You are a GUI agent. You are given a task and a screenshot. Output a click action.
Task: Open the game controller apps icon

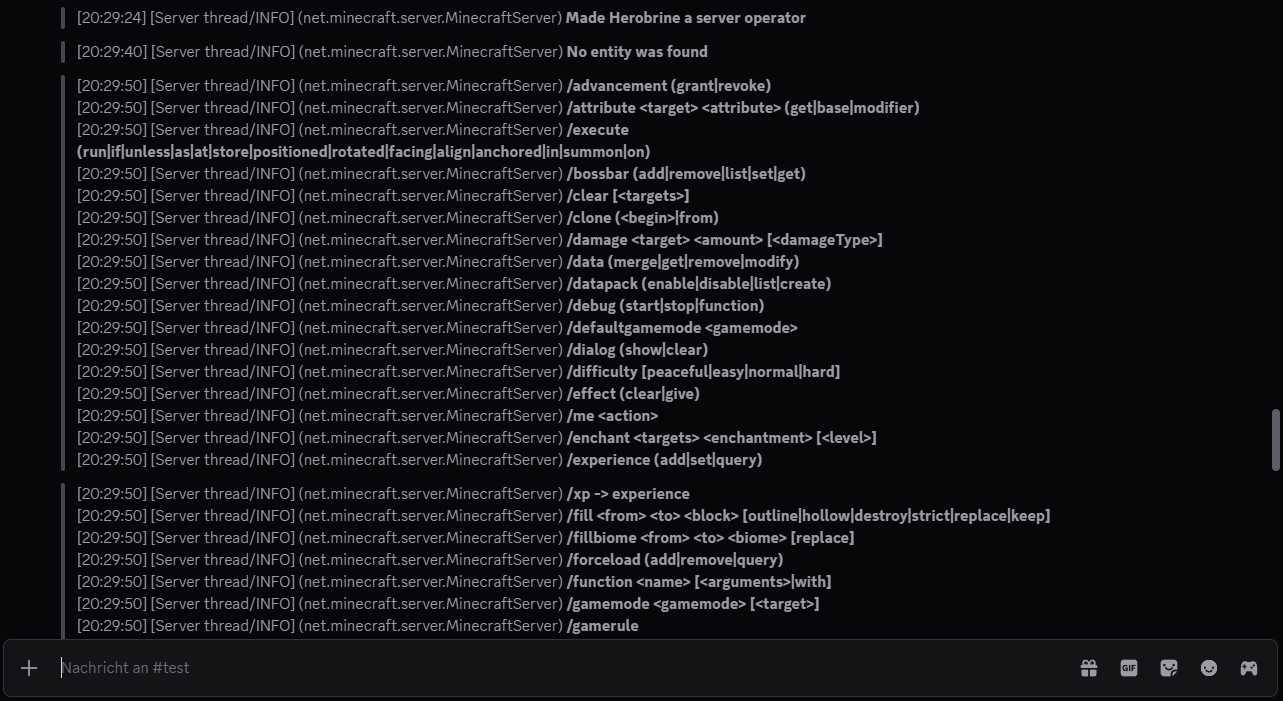[x=1249, y=668]
